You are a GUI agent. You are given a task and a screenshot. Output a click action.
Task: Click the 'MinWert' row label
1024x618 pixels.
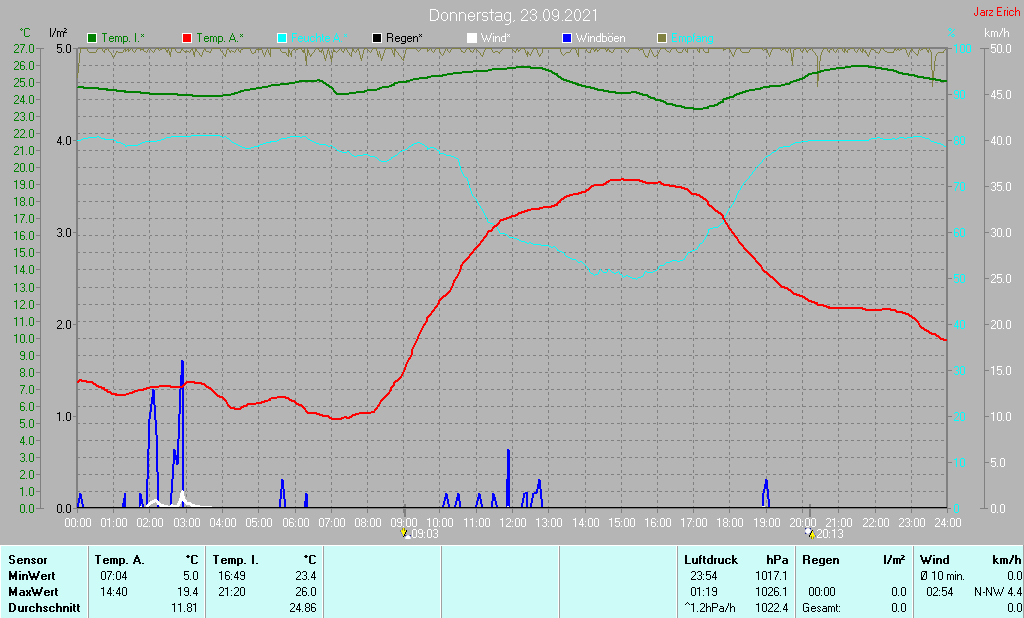click(x=32, y=576)
